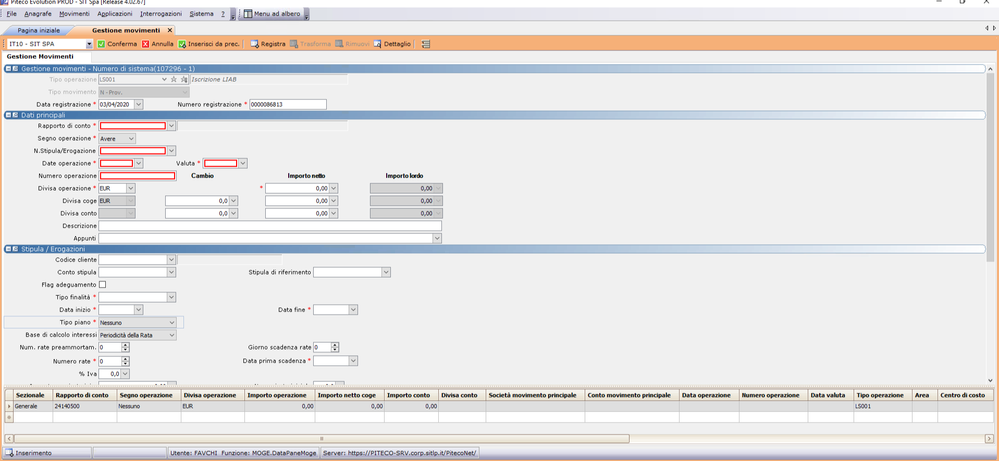The width and height of the screenshot is (999, 461).
Task: Open Dettaglio from the toolbar
Action: point(392,44)
